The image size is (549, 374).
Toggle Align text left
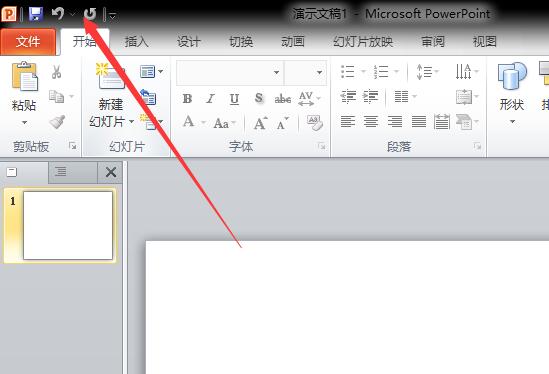click(348, 122)
